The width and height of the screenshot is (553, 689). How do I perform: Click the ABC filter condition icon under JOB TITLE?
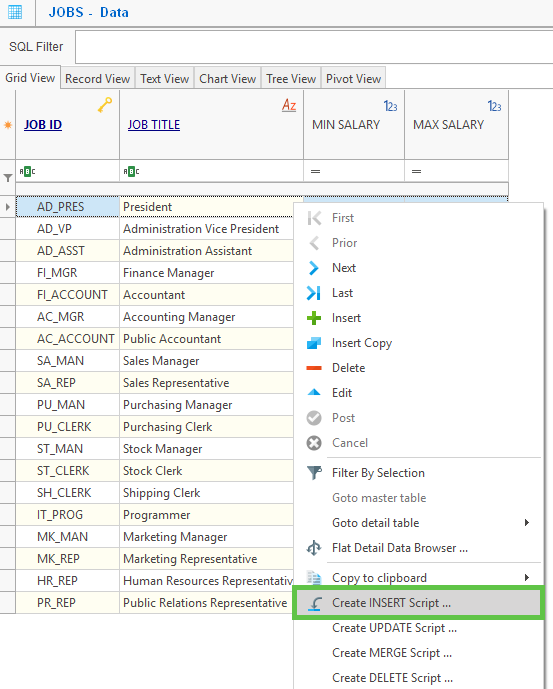(x=131, y=171)
